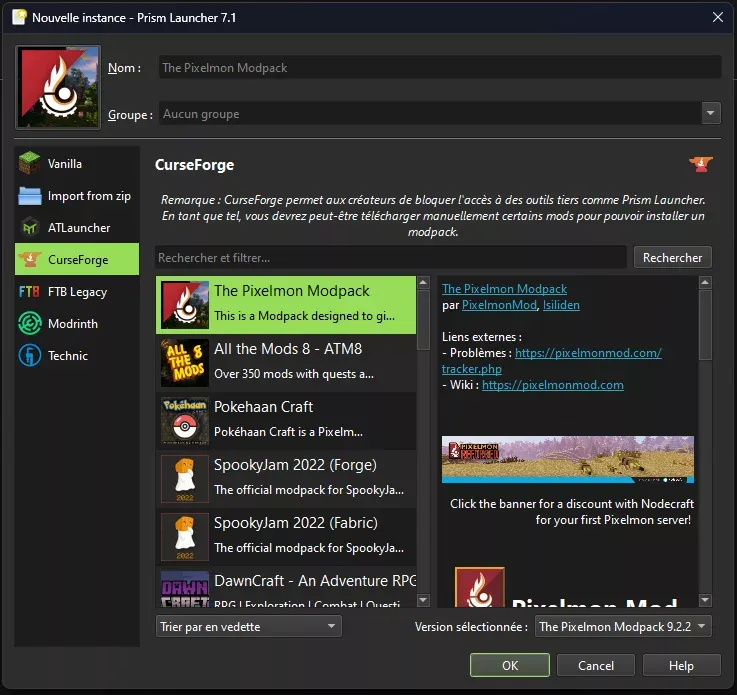Select the 'DawnCraft - An Adventure RPG' title
Viewport: 737px width, 695px height.
(x=315, y=580)
